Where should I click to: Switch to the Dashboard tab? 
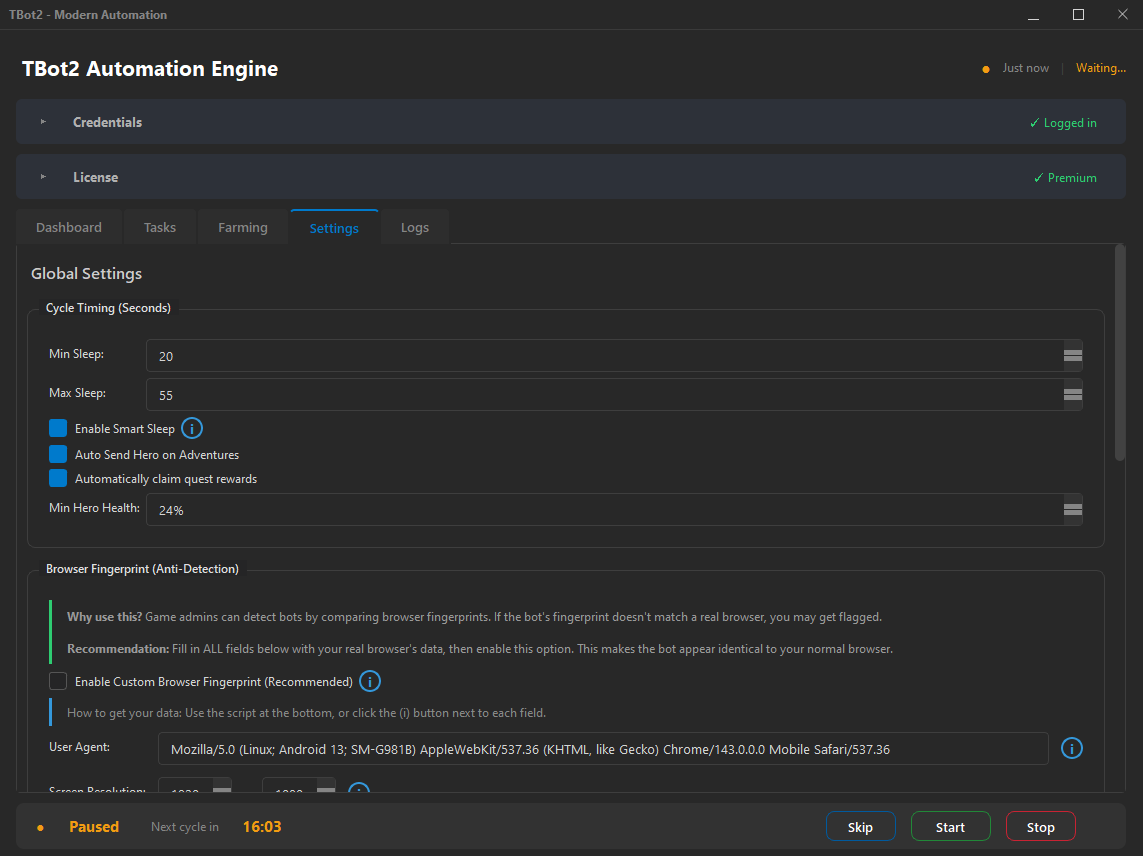(x=68, y=227)
